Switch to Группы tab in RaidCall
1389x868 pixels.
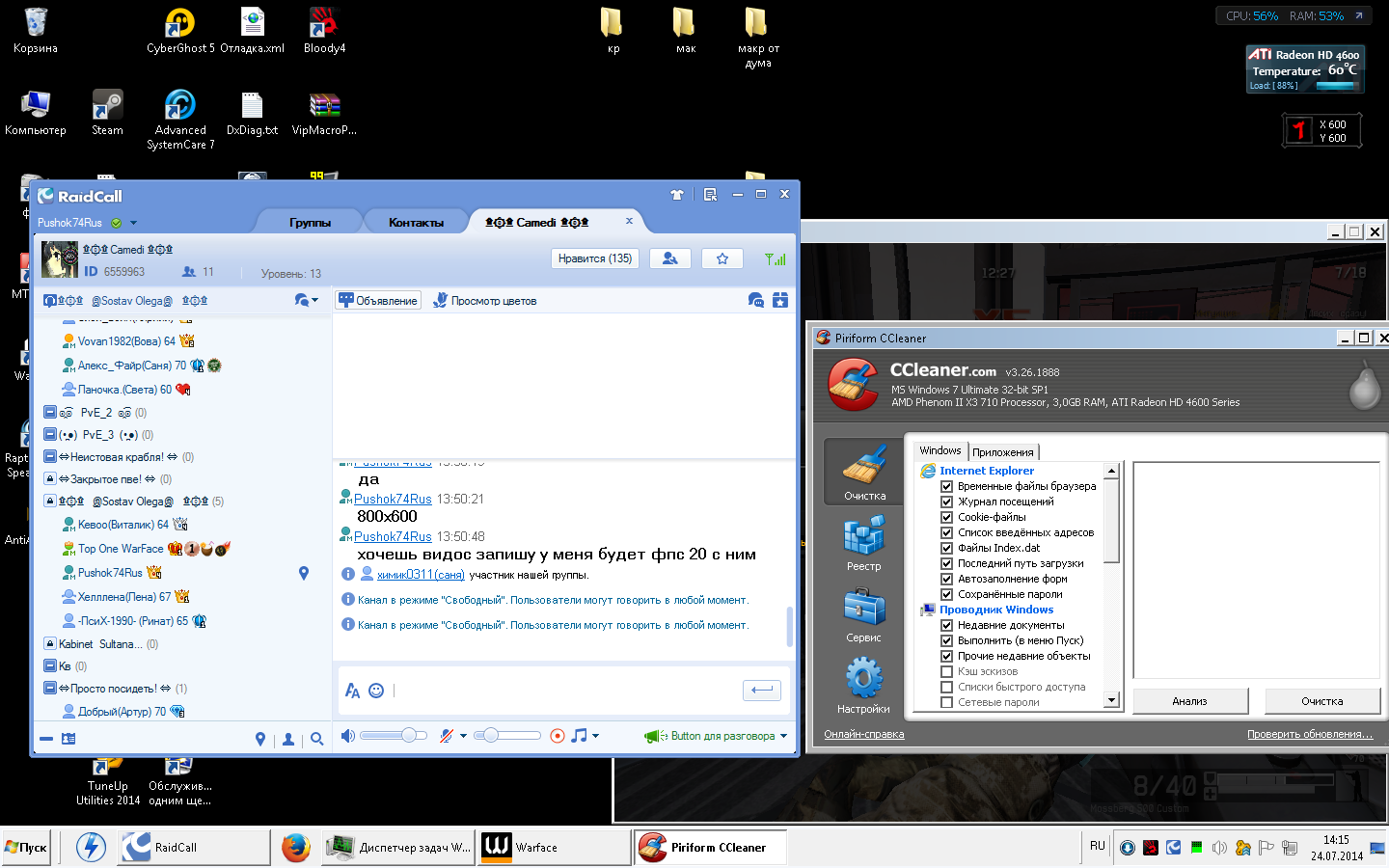(x=310, y=223)
